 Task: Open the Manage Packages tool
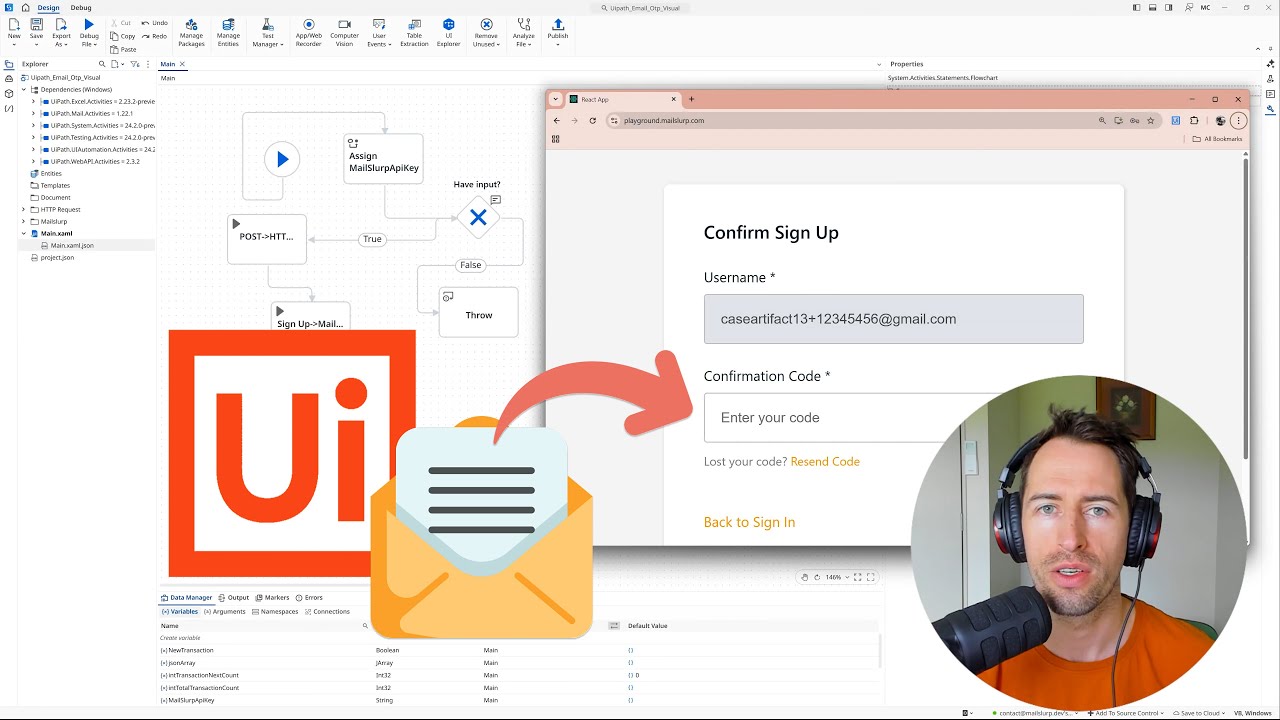(x=191, y=33)
